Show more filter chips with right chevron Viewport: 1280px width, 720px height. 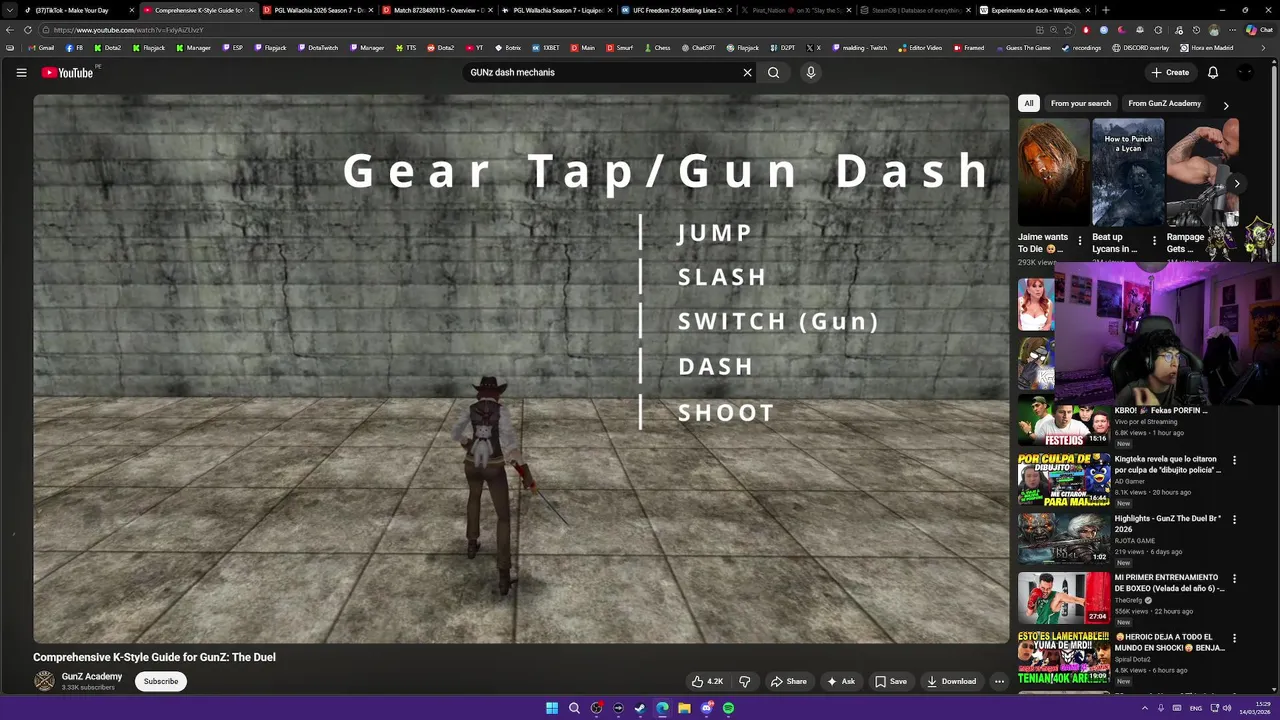pyautogui.click(x=1226, y=105)
